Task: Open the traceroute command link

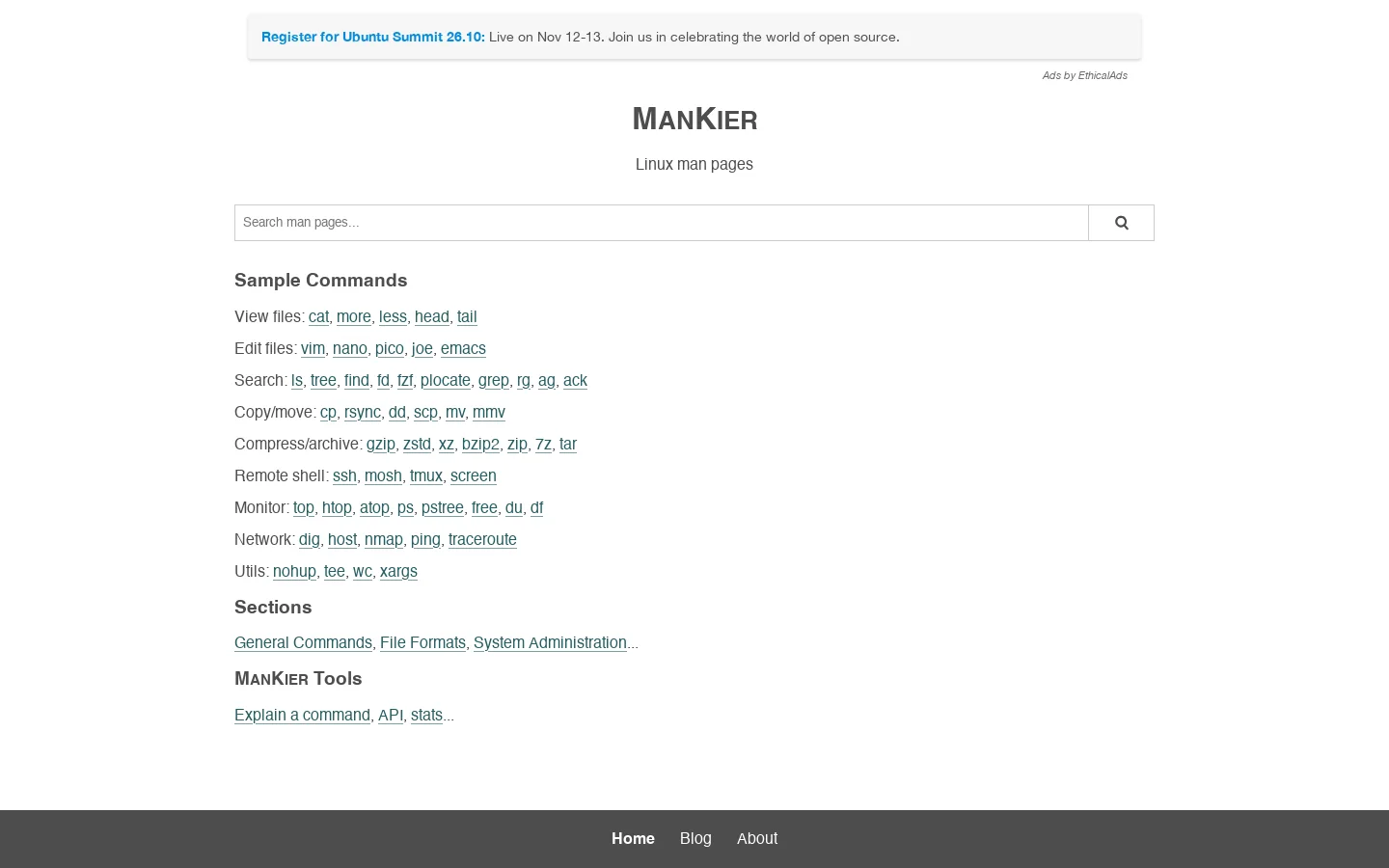Action: pyautogui.click(x=482, y=539)
